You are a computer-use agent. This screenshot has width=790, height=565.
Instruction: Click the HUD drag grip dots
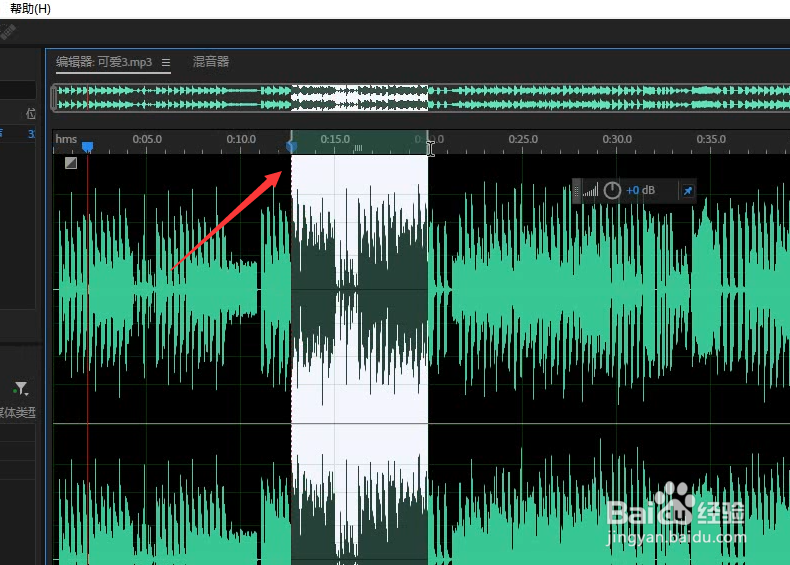[x=576, y=191]
